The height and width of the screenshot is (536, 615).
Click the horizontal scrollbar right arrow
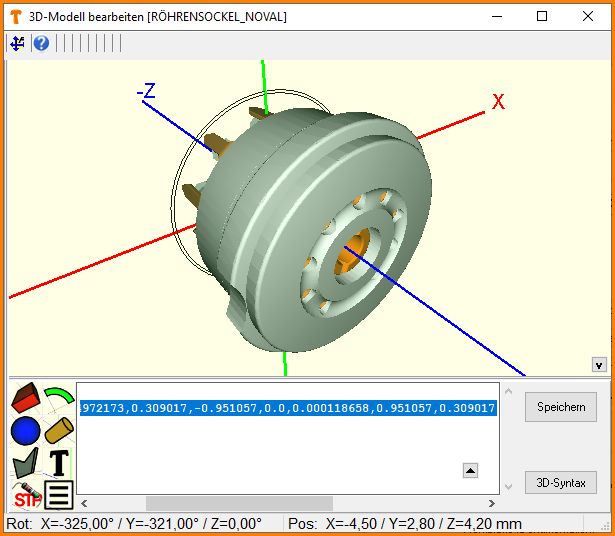click(x=492, y=503)
